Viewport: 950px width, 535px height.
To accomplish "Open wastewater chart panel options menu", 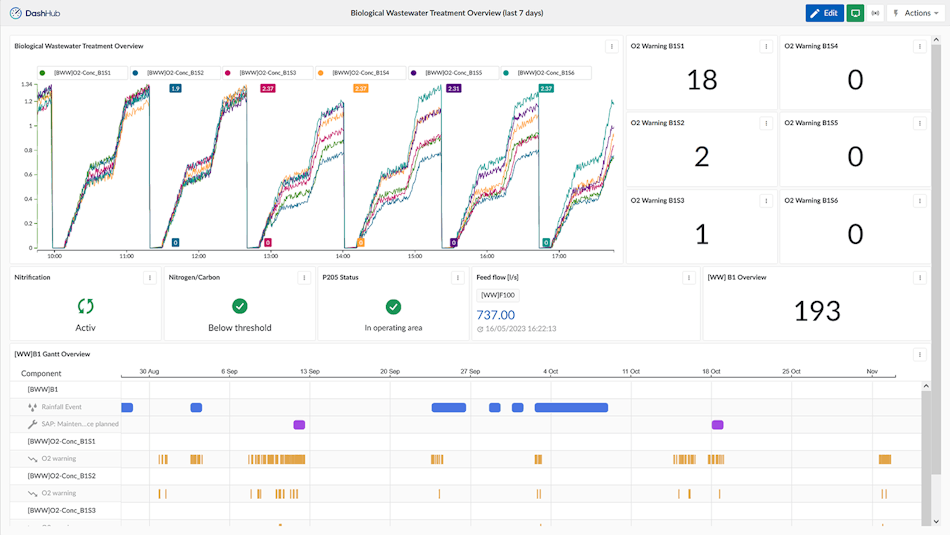I will pyautogui.click(x=612, y=46).
